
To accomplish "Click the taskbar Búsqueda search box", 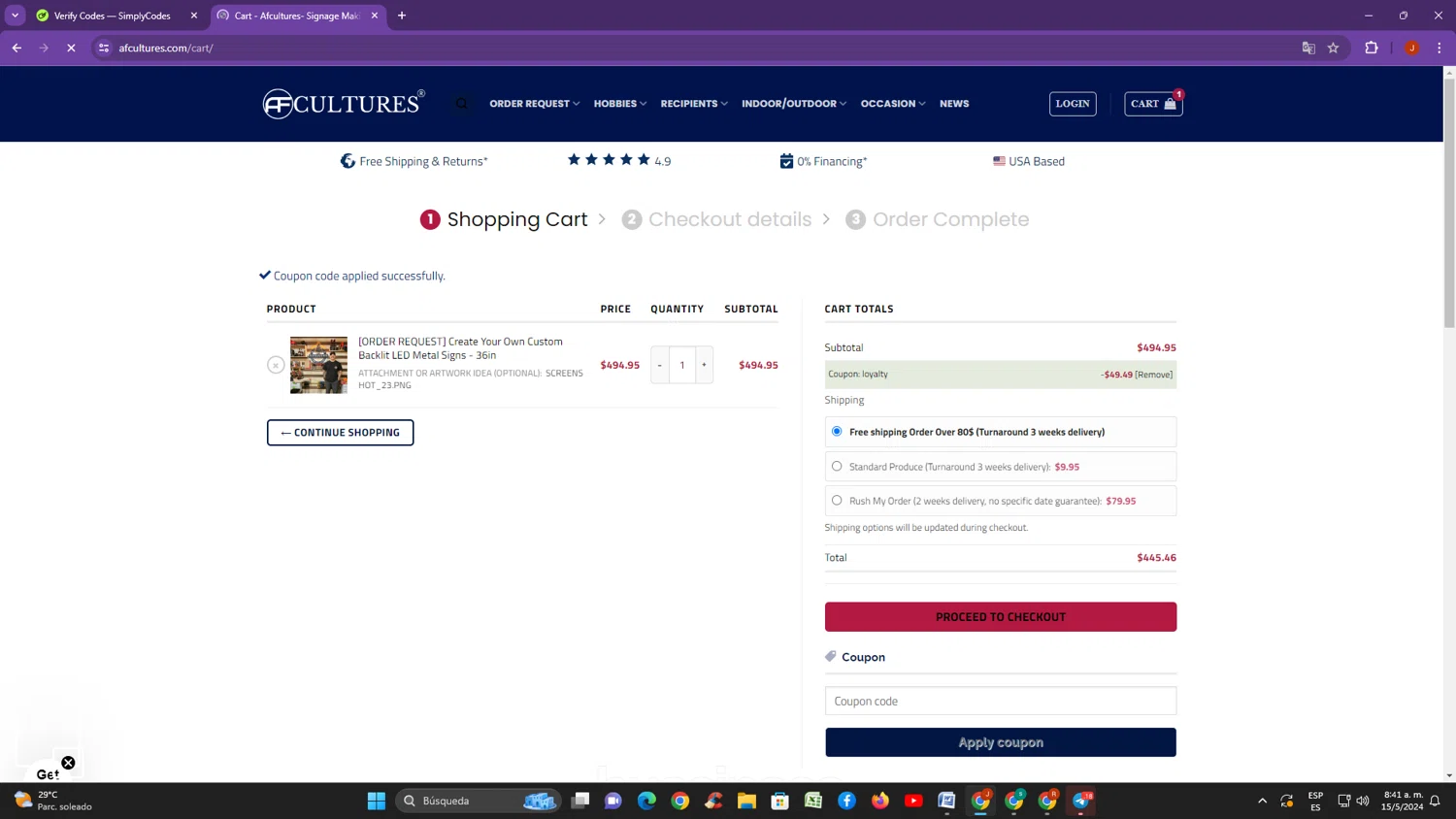I will tap(478, 801).
